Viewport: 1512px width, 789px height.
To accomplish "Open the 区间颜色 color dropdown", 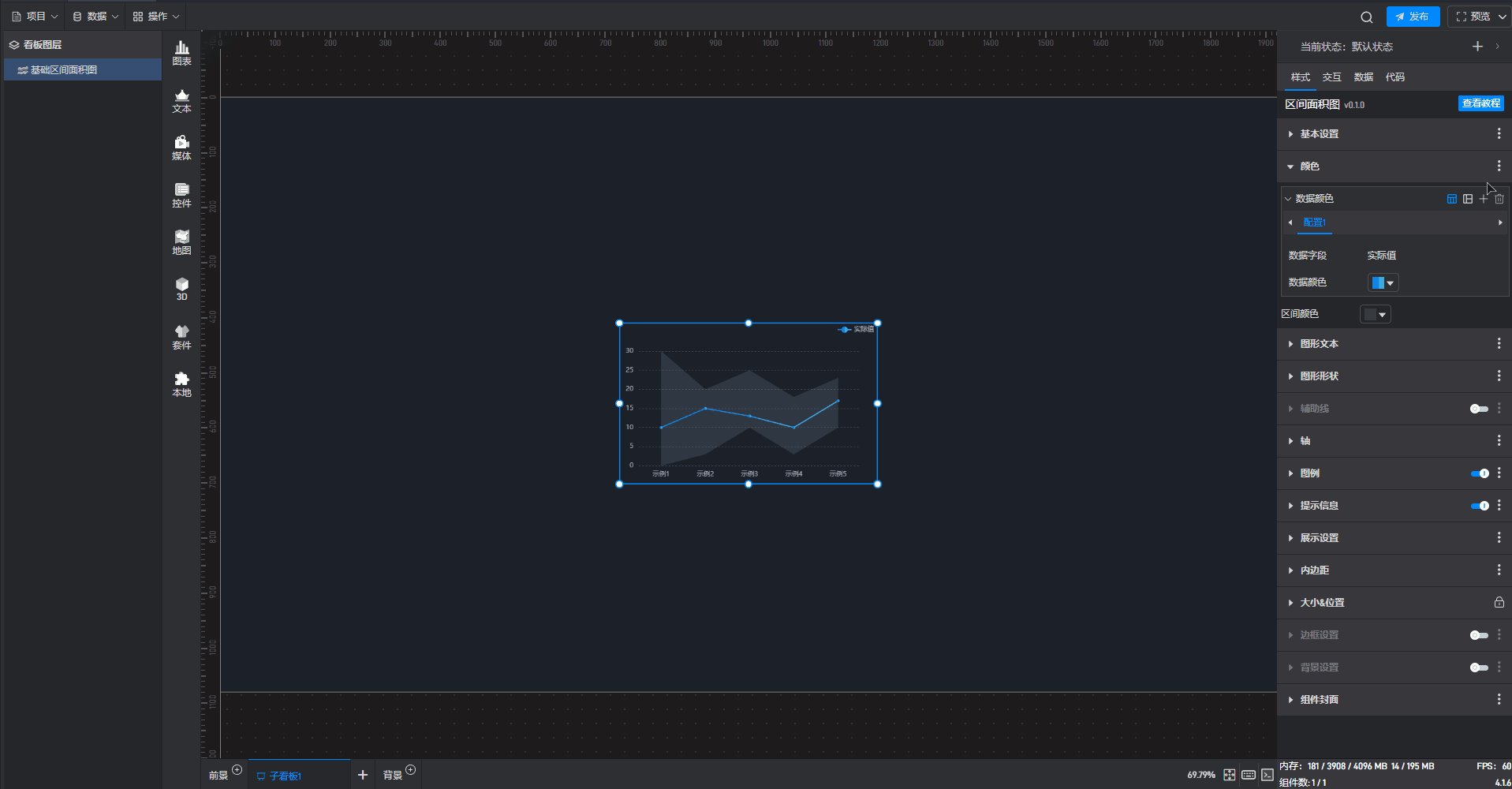I will 1375,315.
